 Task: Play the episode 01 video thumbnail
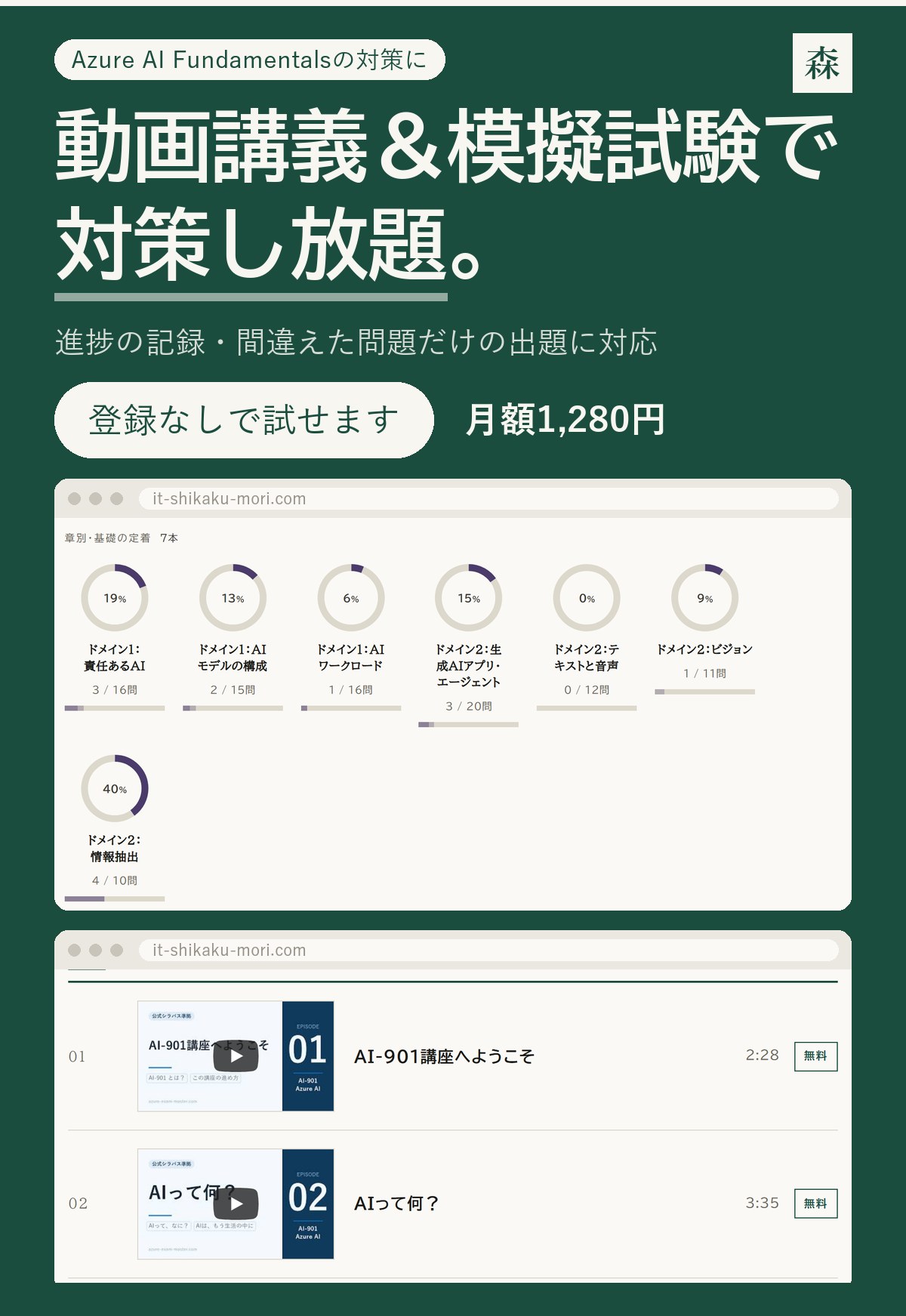pyautogui.click(x=236, y=1056)
